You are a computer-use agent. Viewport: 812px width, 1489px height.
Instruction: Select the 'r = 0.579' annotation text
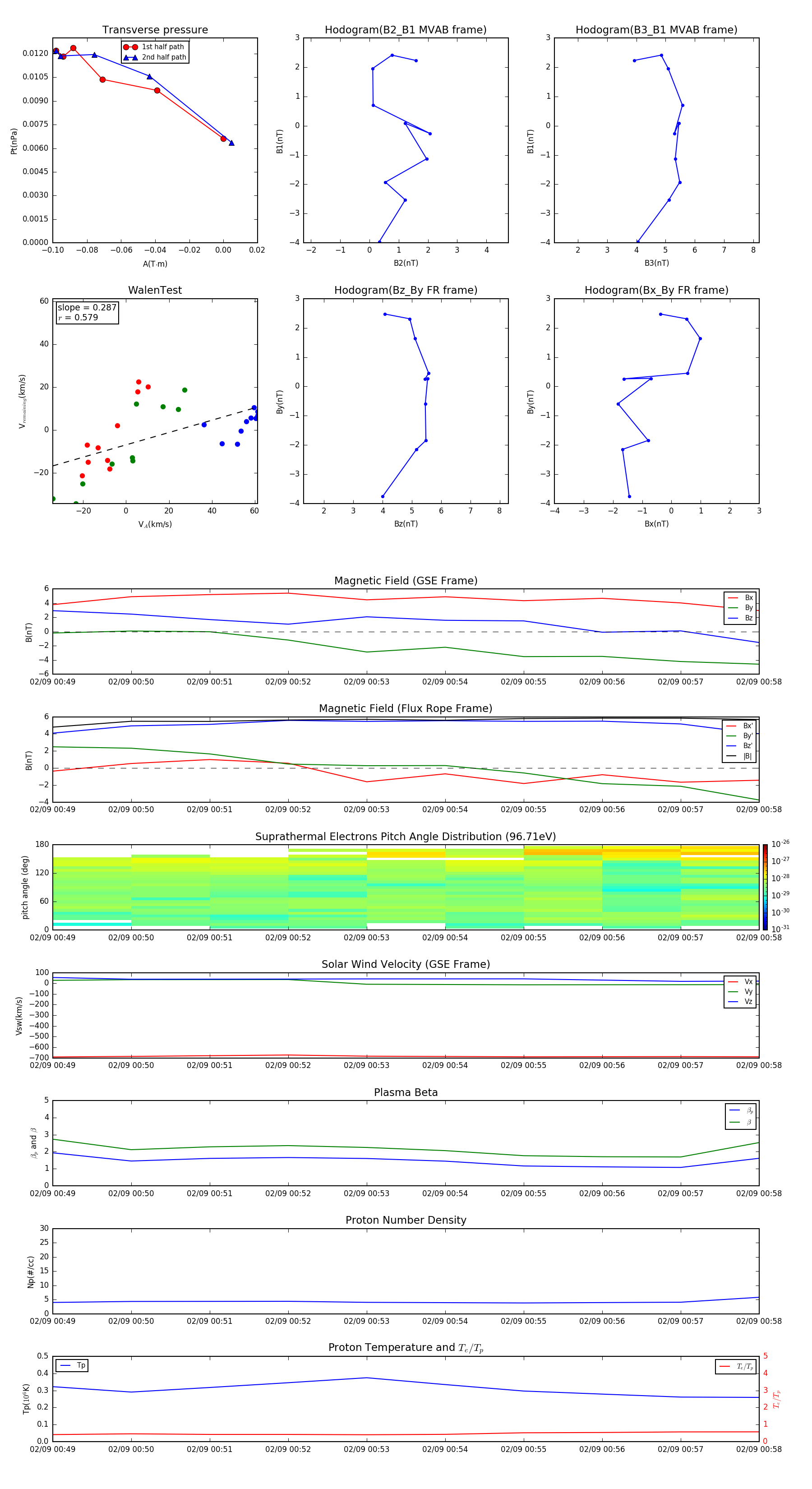tap(78, 317)
